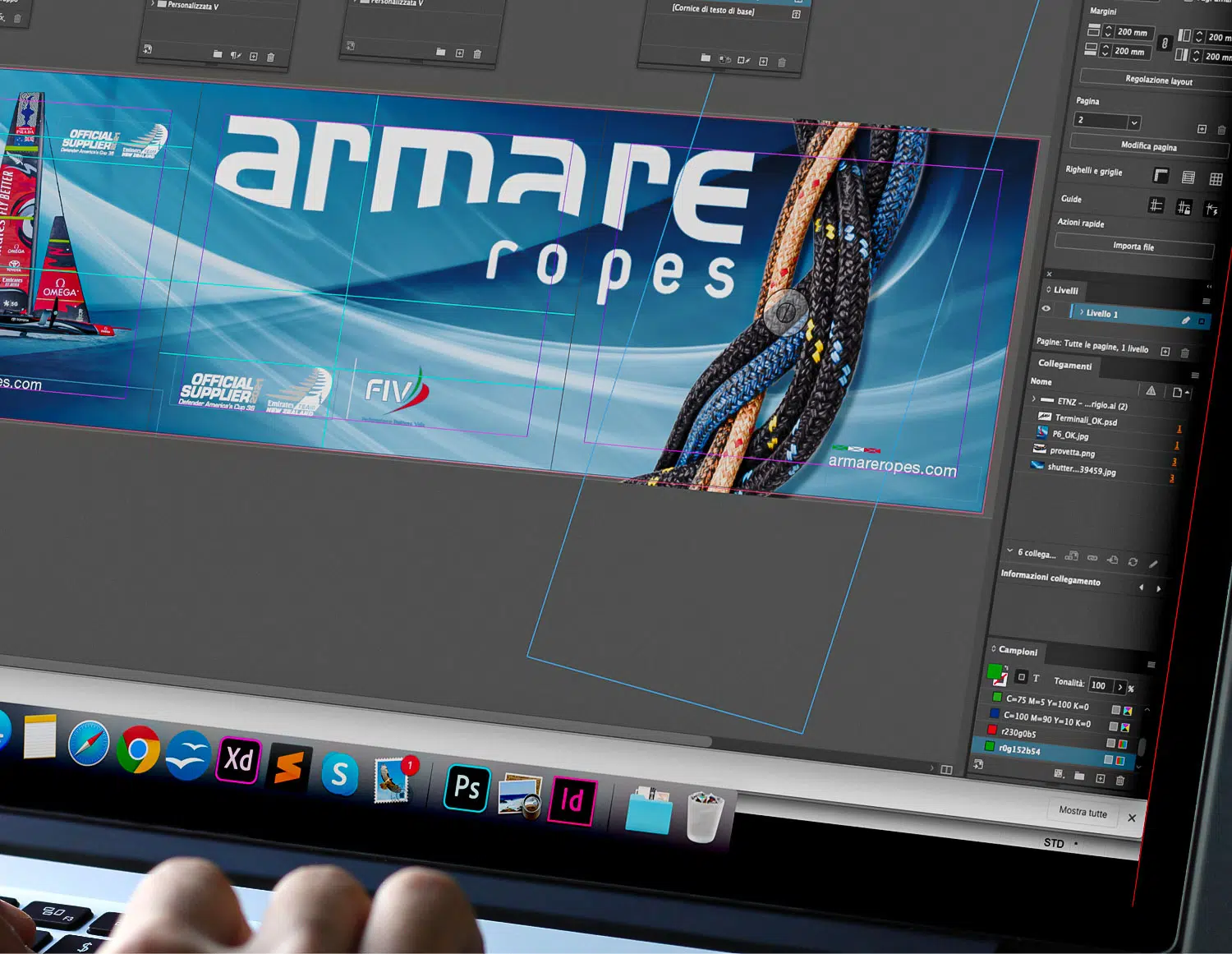Open the Notes app in the dock
This screenshot has width=1232, height=954.
tap(39, 736)
